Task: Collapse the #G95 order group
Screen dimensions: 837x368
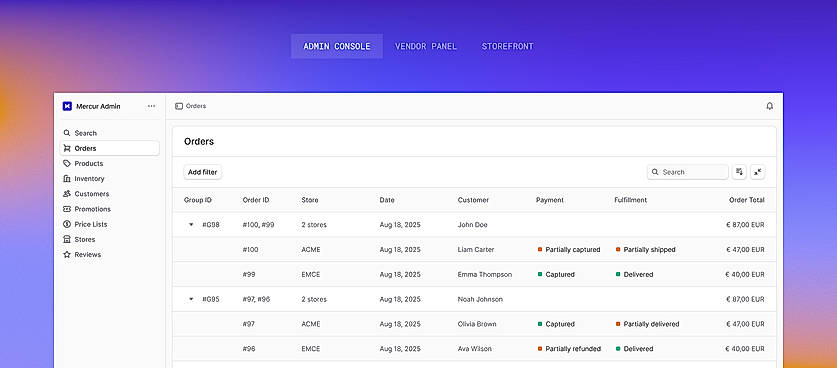Action: 191,299
